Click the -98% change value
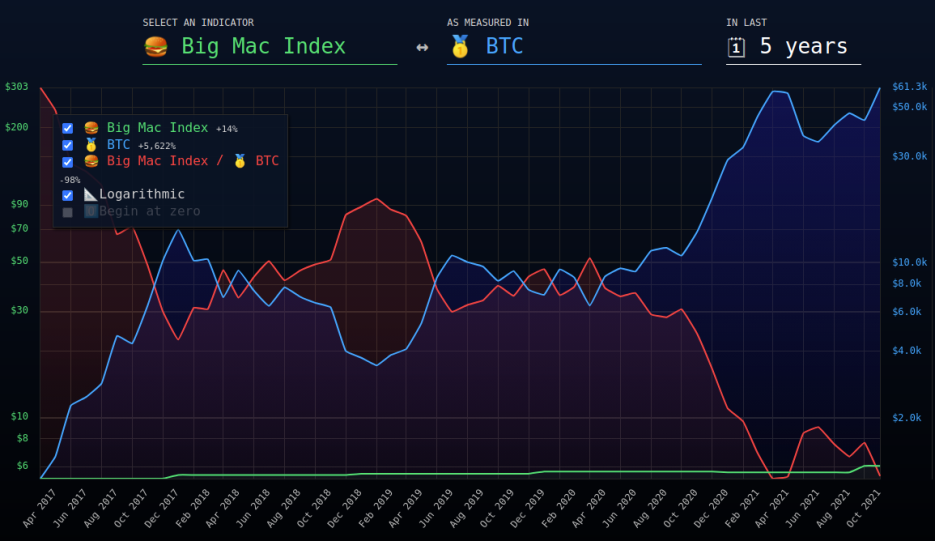Image resolution: width=935 pixels, height=541 pixels. (x=70, y=180)
